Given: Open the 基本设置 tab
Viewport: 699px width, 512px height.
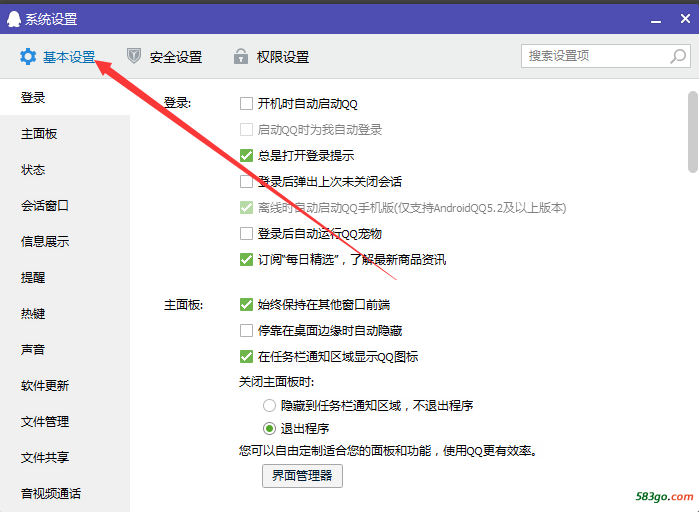Looking at the screenshot, I should [58, 57].
